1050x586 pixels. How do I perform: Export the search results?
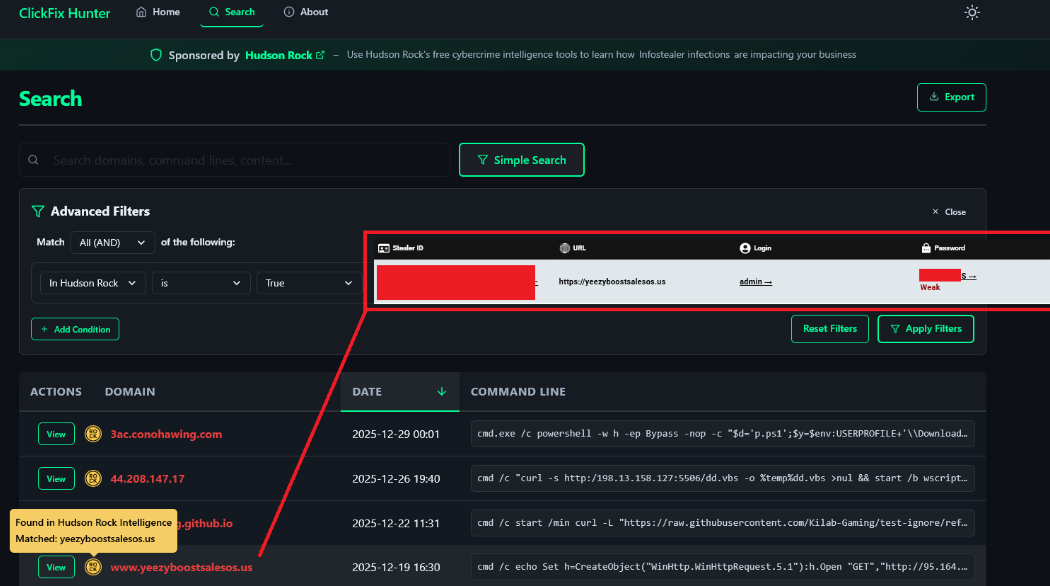(x=951, y=97)
